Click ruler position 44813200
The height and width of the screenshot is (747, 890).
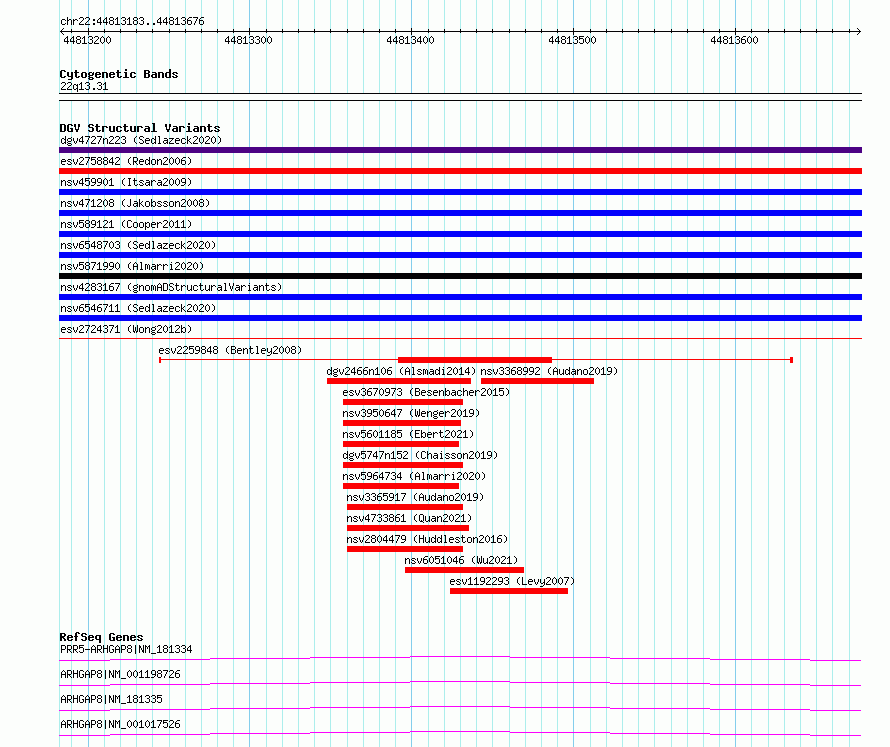click(x=87, y=40)
